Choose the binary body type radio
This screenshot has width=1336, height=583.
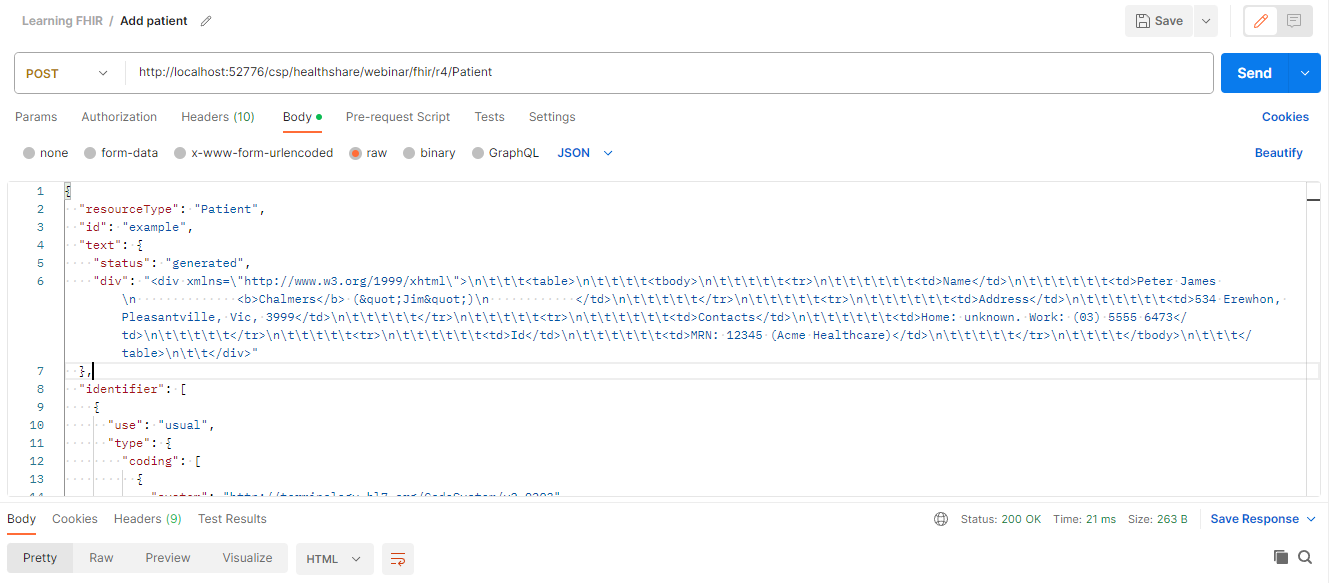coord(410,153)
